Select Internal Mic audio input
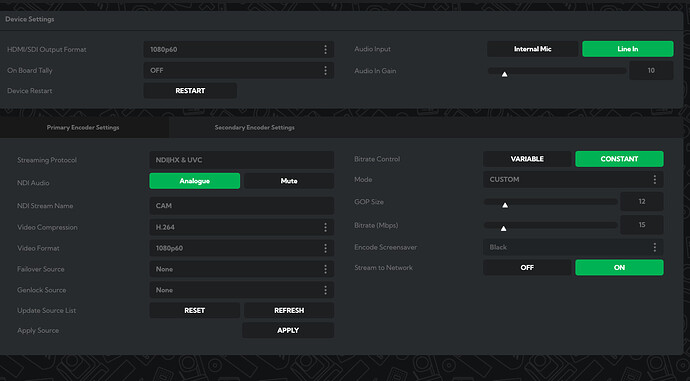 click(532, 49)
